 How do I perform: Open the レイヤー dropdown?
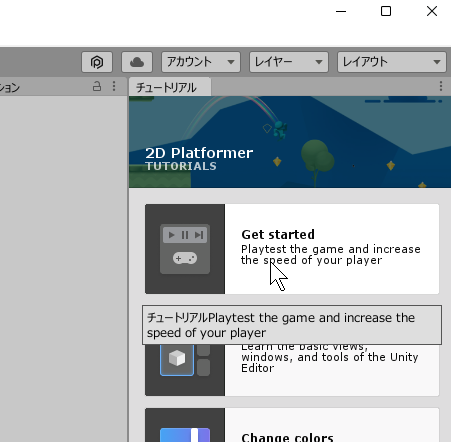(x=289, y=62)
